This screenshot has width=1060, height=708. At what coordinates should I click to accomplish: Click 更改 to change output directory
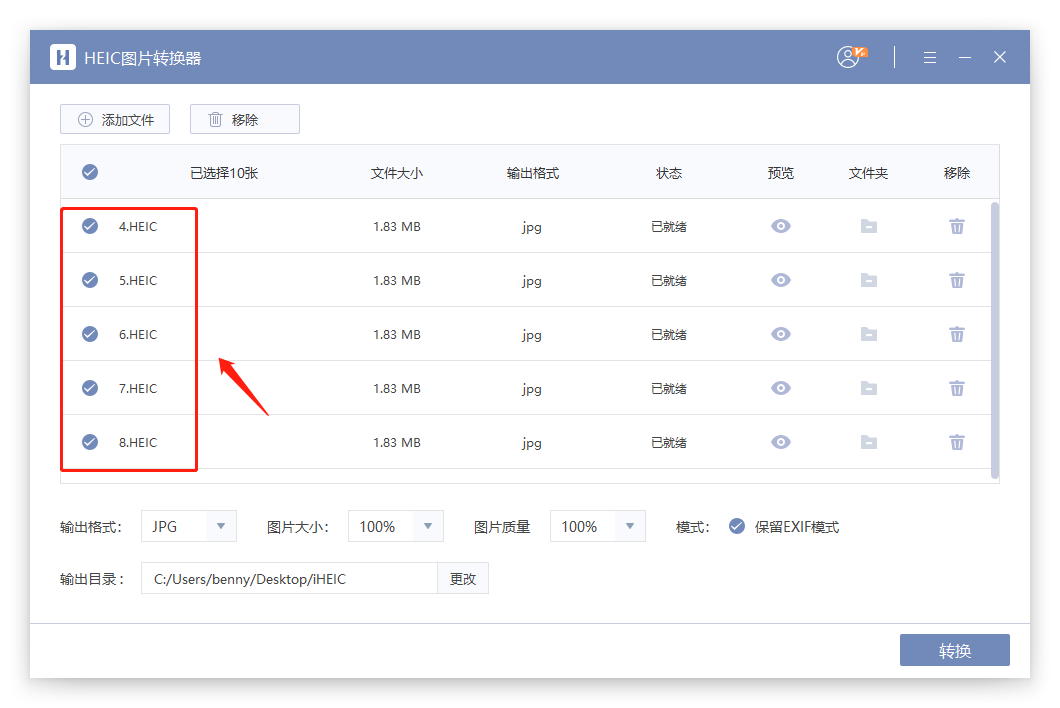pos(463,578)
